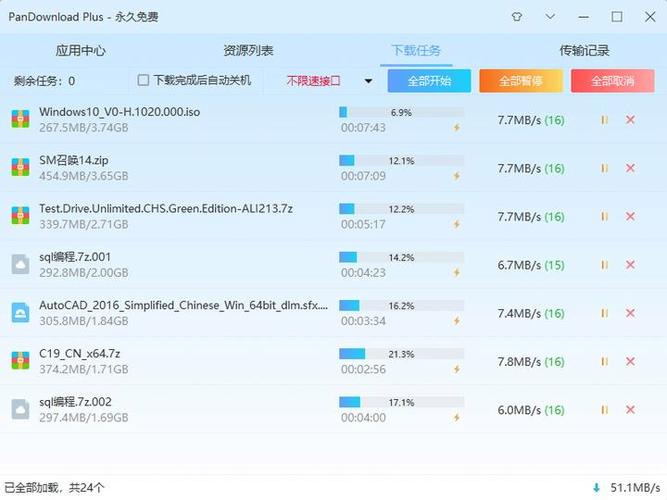Click the 14.2% progress bar of sql编程.7z.001
The image size is (667, 500).
402,257
